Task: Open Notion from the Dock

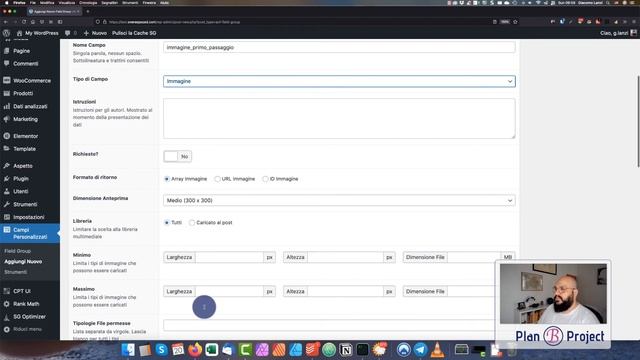Action: (346, 350)
